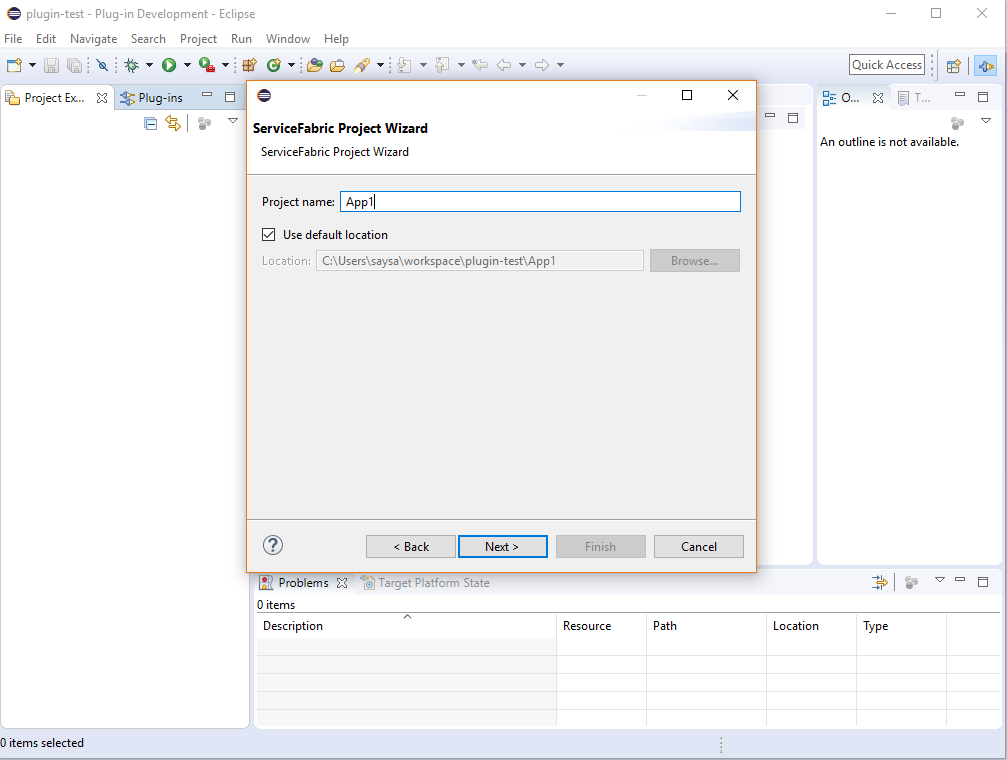The image size is (1007, 760).
Task: Click the Open Type icon in toolbar
Action: click(315, 65)
